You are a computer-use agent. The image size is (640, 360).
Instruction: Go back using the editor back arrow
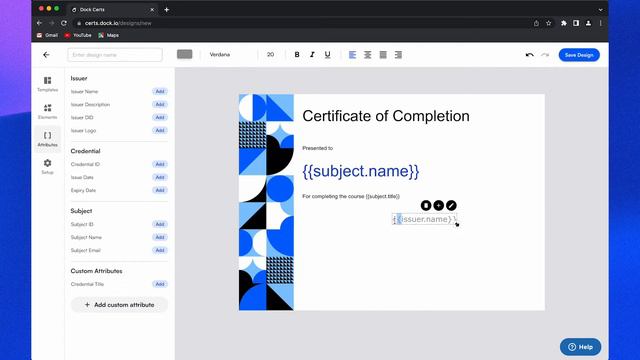coord(46,55)
